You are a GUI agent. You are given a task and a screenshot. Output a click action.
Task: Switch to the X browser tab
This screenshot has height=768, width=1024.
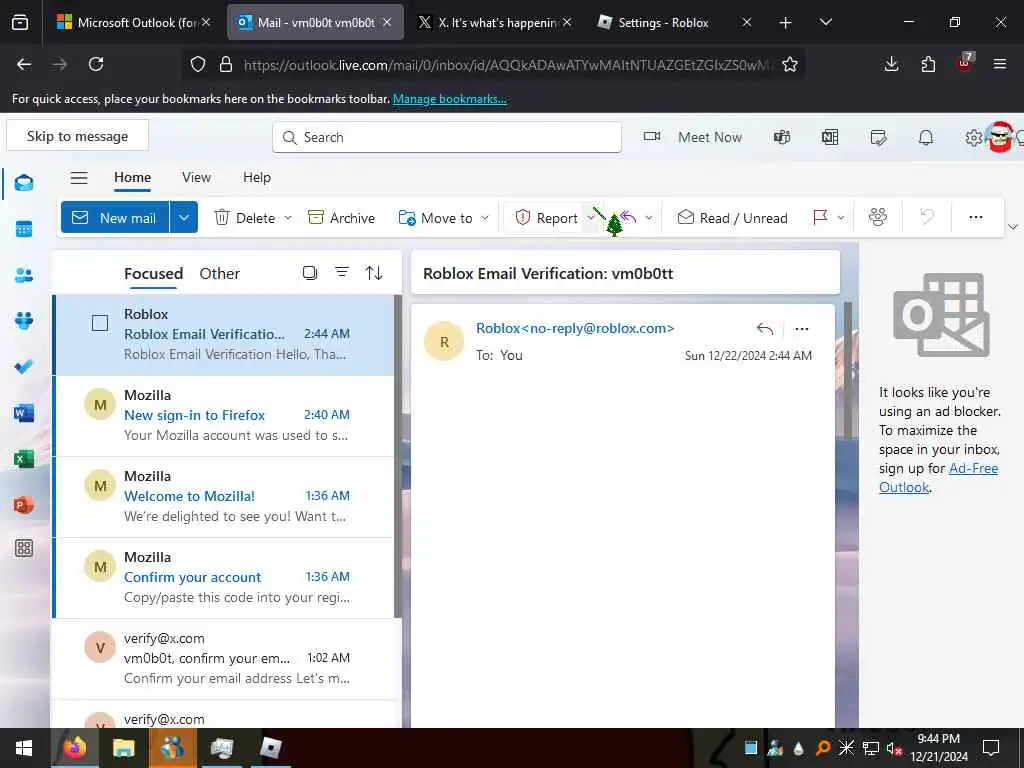(x=498, y=22)
